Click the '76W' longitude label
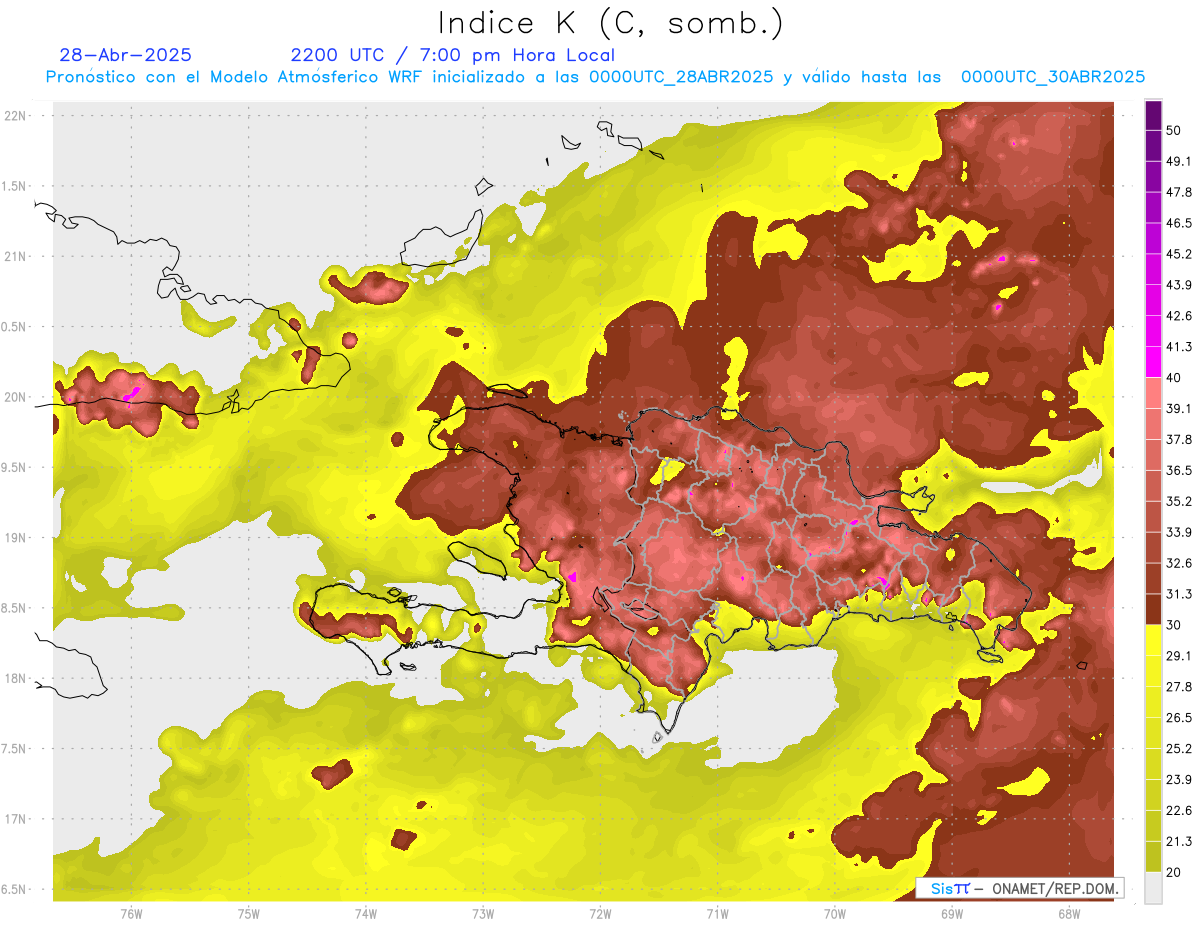1200x927 pixels. pyautogui.click(x=131, y=913)
